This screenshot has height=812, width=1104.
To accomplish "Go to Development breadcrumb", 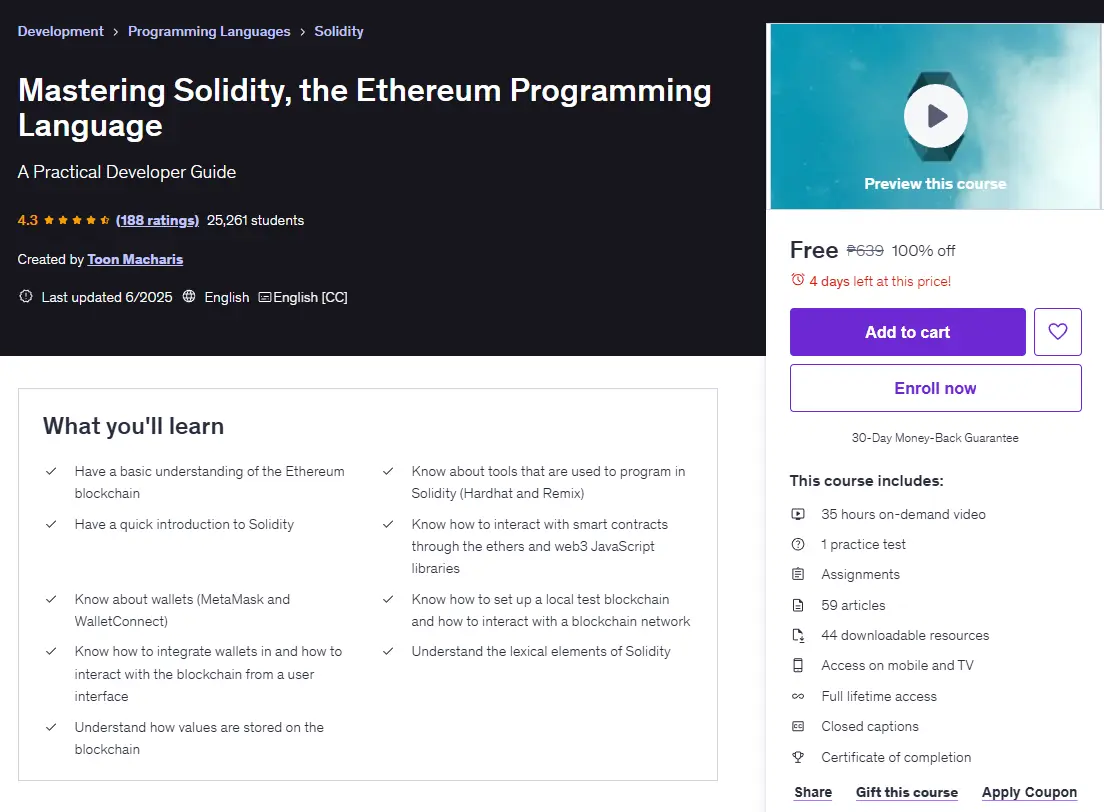I will tap(61, 31).
